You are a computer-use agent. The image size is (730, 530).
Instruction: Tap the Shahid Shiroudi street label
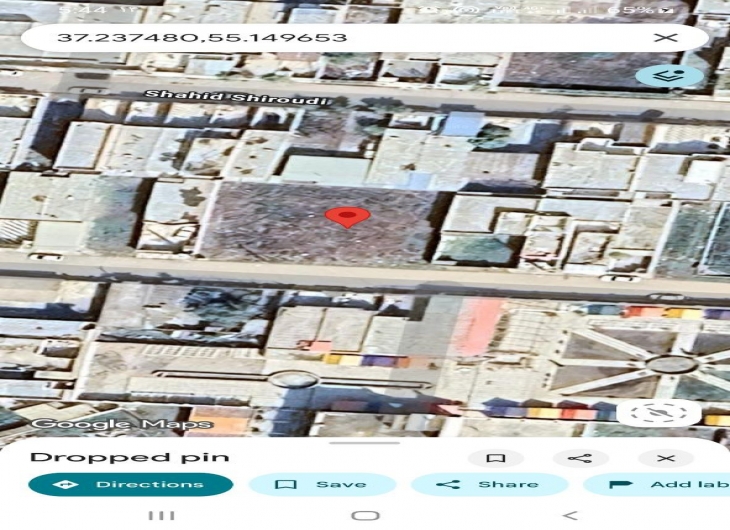(x=237, y=95)
